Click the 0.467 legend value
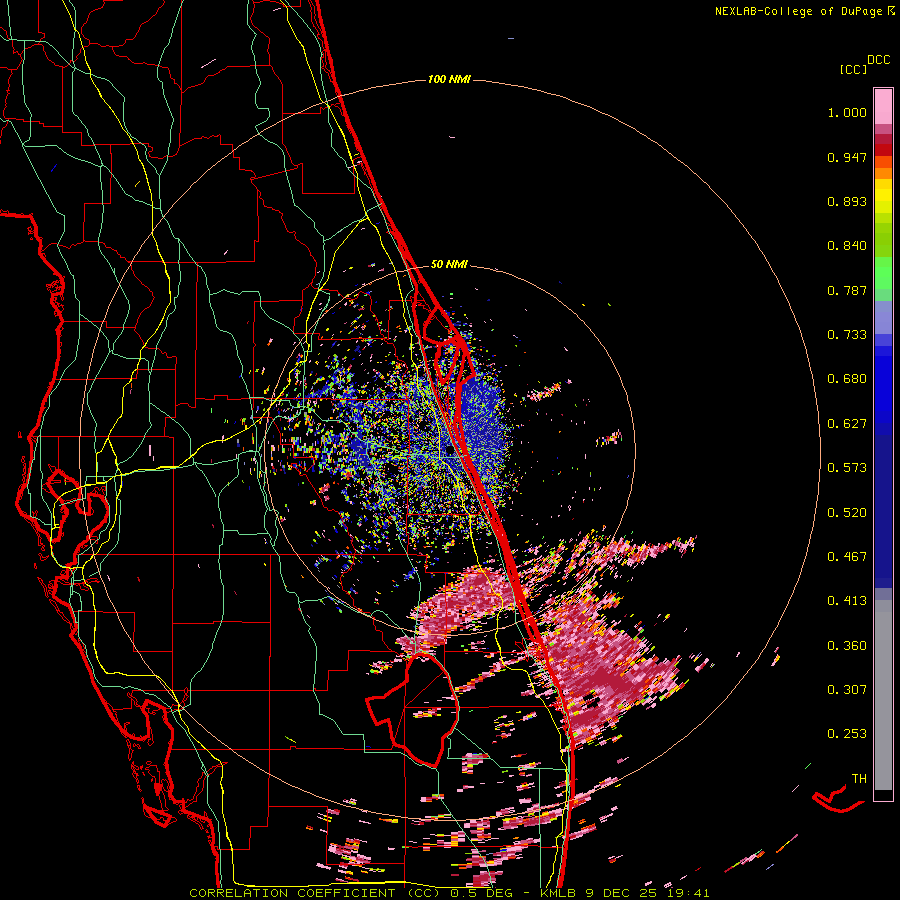Screen dimensions: 900x900 point(847,557)
